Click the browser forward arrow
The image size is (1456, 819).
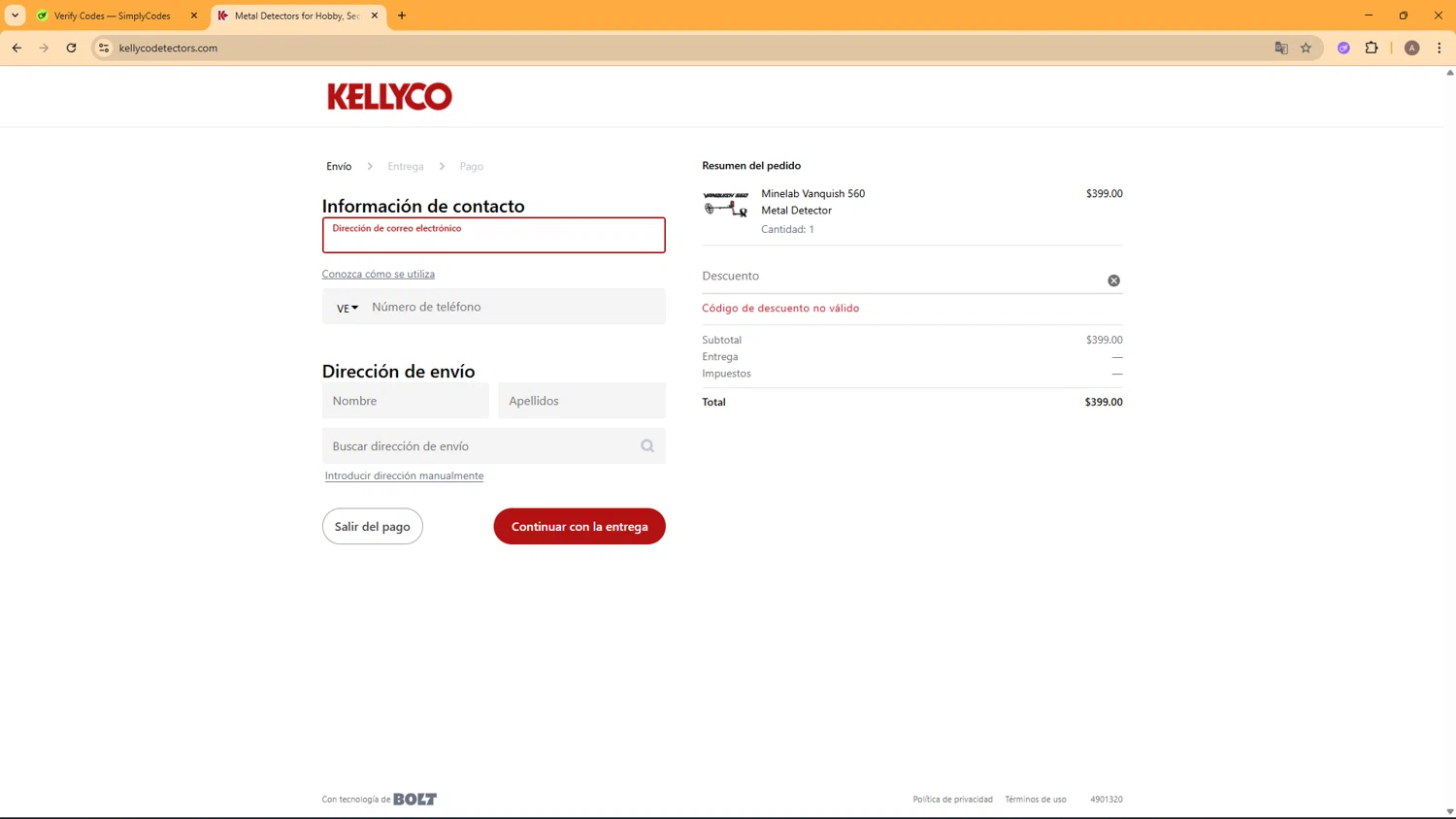coord(44,48)
